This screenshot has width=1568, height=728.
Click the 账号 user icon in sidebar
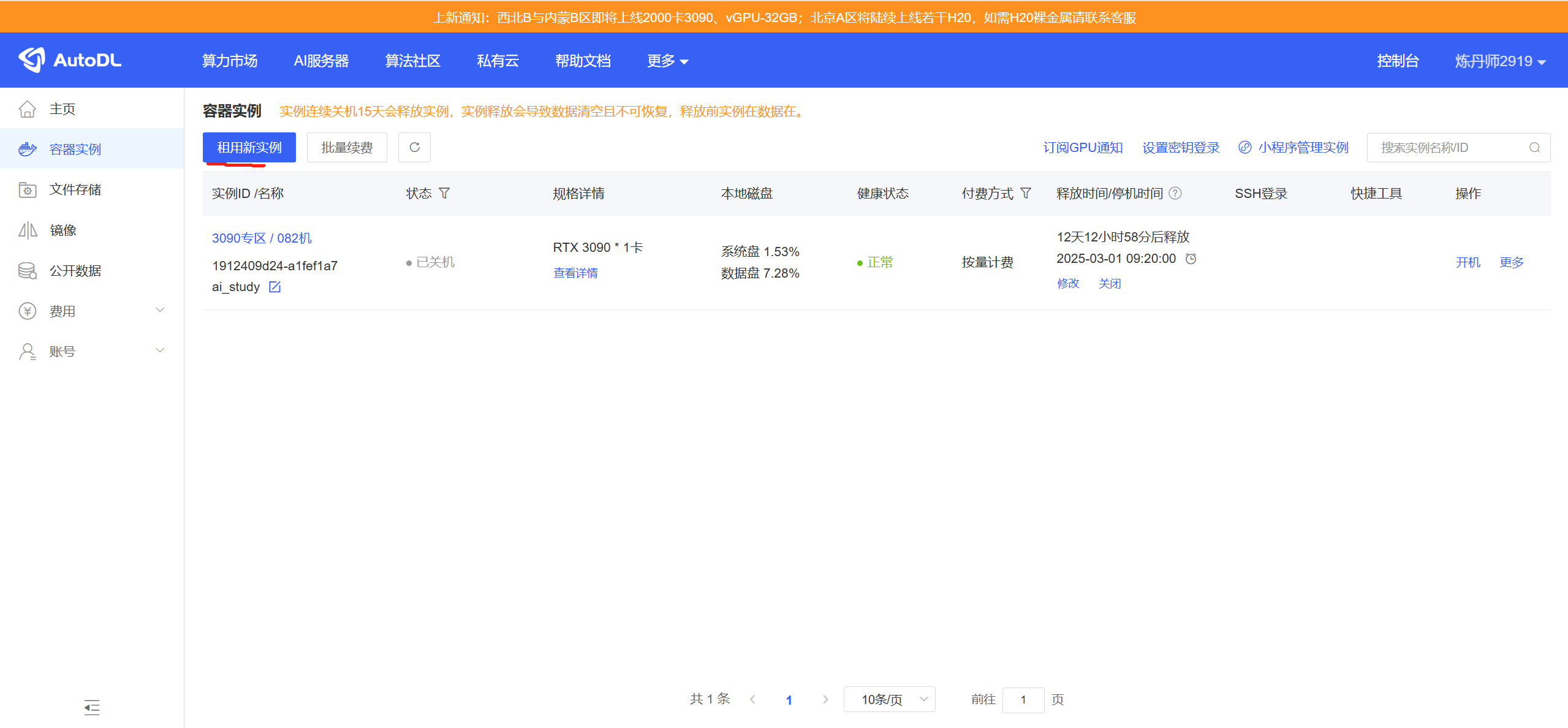point(27,352)
